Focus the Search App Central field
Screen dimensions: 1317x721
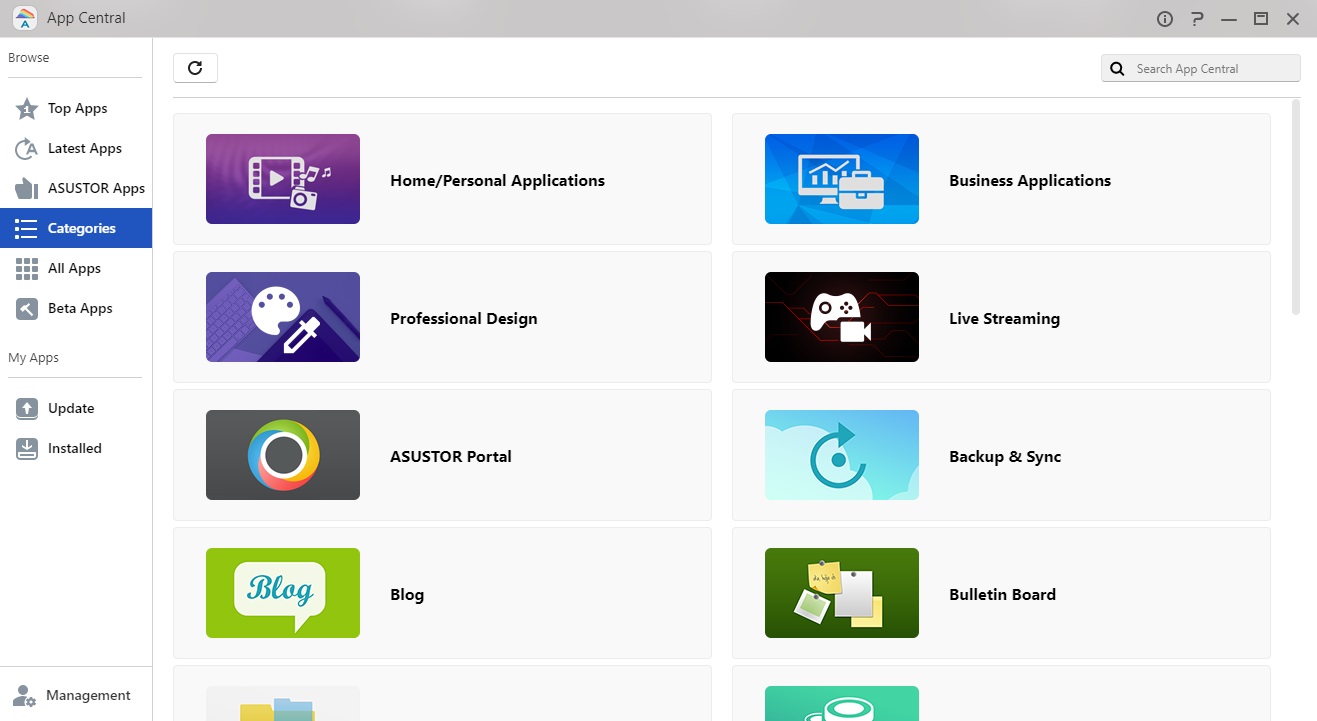click(x=1201, y=69)
